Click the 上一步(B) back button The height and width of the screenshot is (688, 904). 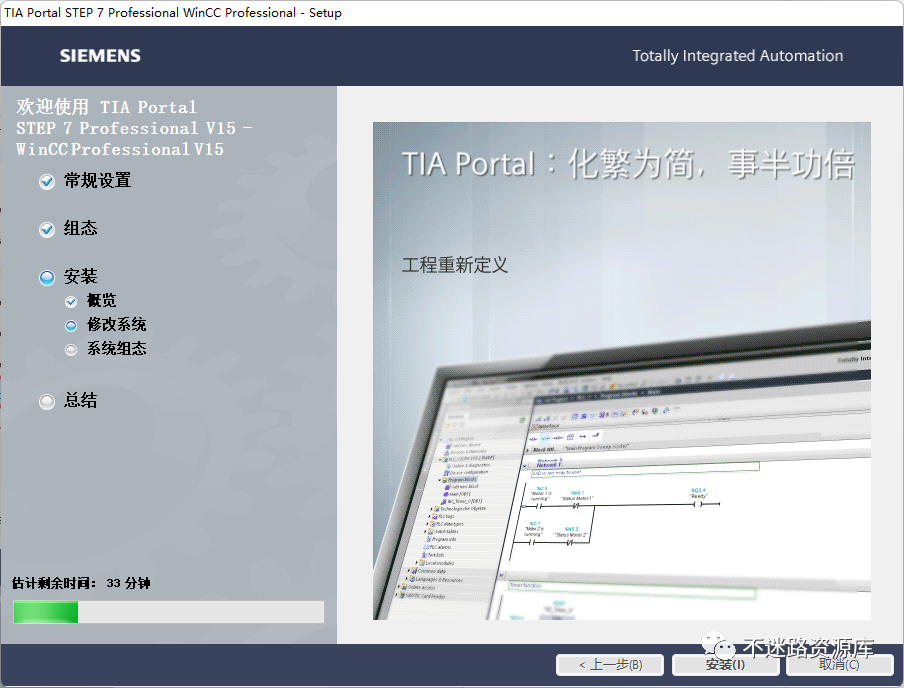point(610,664)
